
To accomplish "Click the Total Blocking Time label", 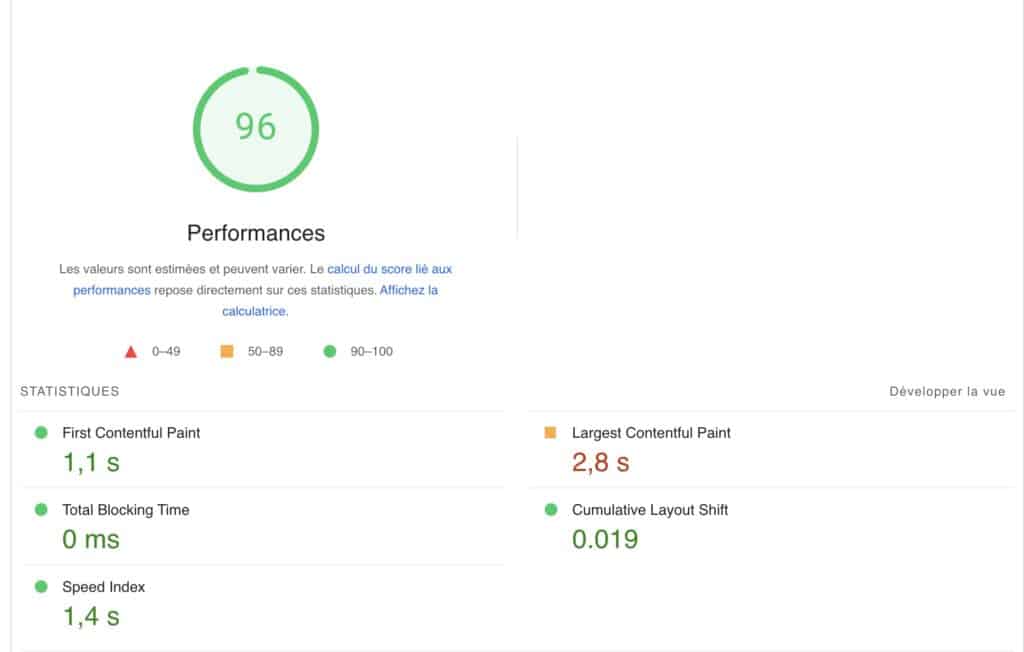I will coord(125,510).
